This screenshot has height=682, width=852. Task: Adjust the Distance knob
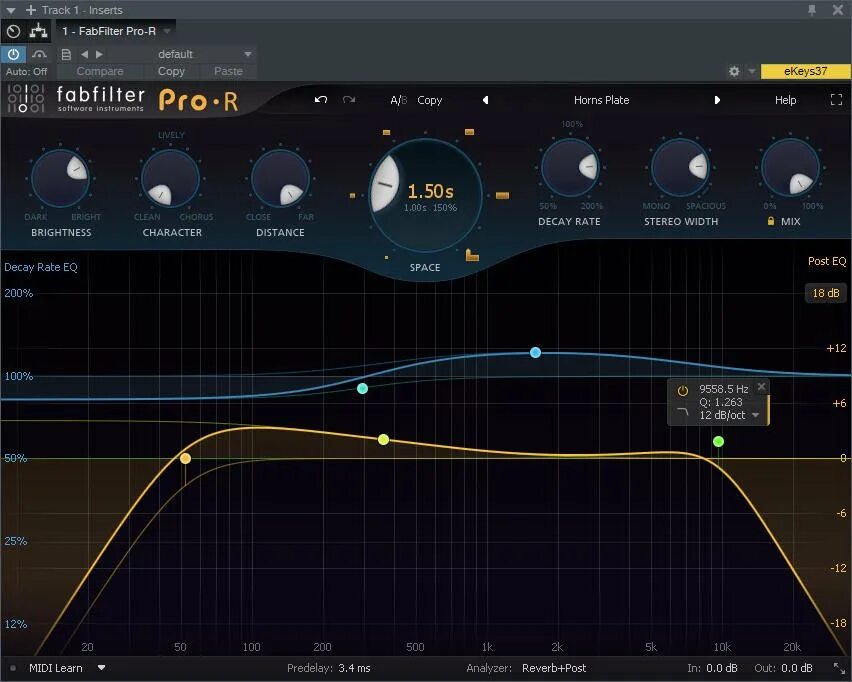click(280, 178)
